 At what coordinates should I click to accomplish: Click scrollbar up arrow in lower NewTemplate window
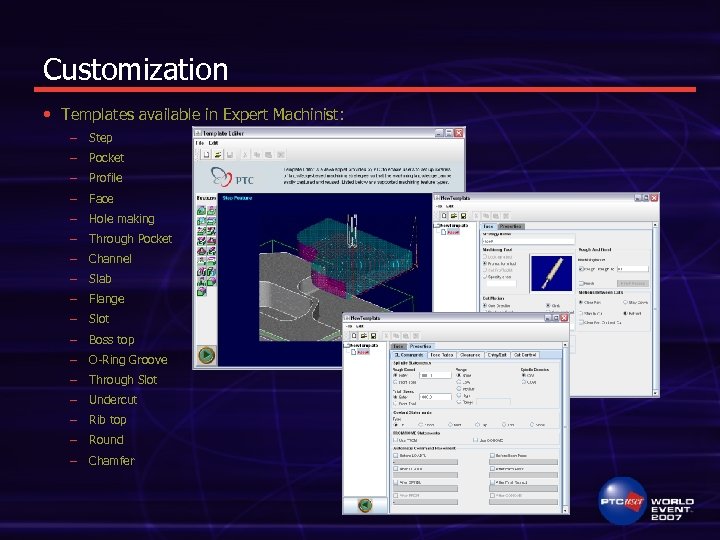pyautogui.click(x=565, y=345)
